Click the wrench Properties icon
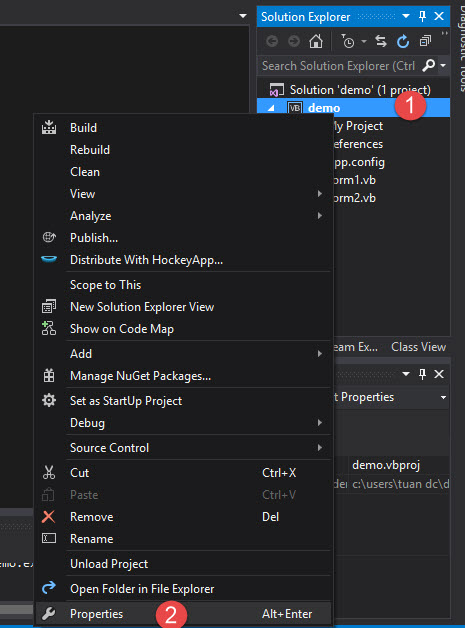465x628 pixels. pyautogui.click(x=48, y=613)
